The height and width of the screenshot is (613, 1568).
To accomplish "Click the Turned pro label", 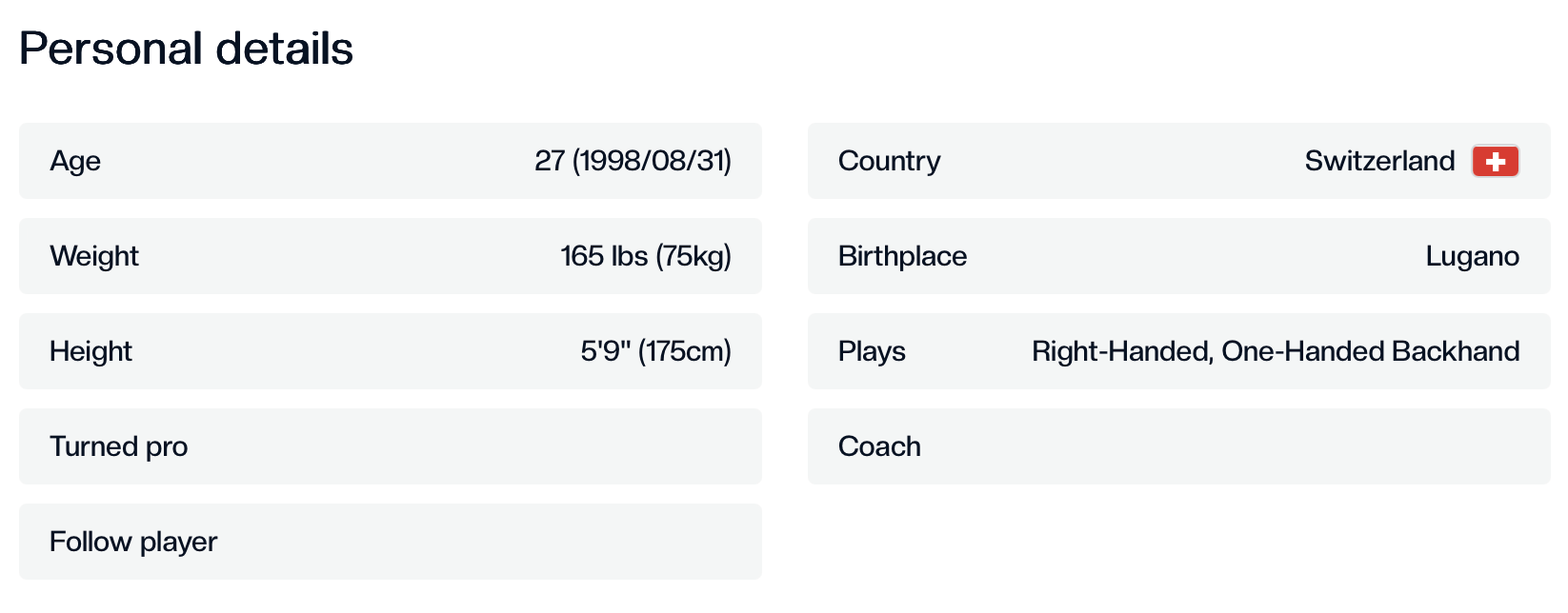I will [118, 446].
